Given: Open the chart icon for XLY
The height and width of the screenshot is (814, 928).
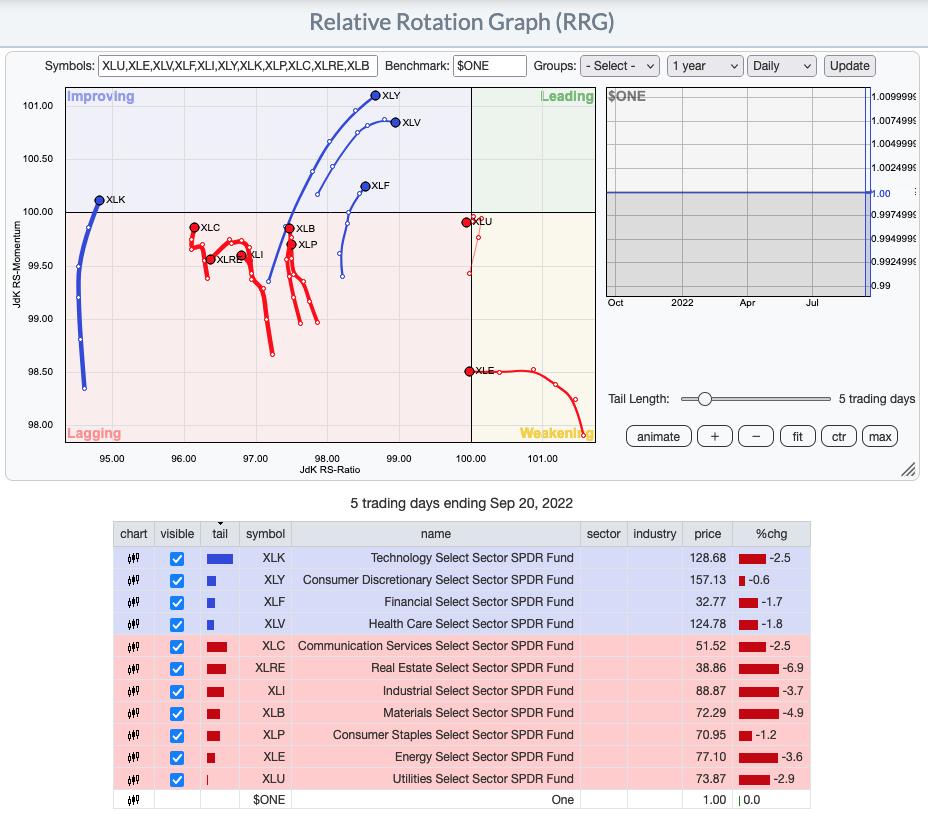Looking at the screenshot, I should [x=134, y=580].
